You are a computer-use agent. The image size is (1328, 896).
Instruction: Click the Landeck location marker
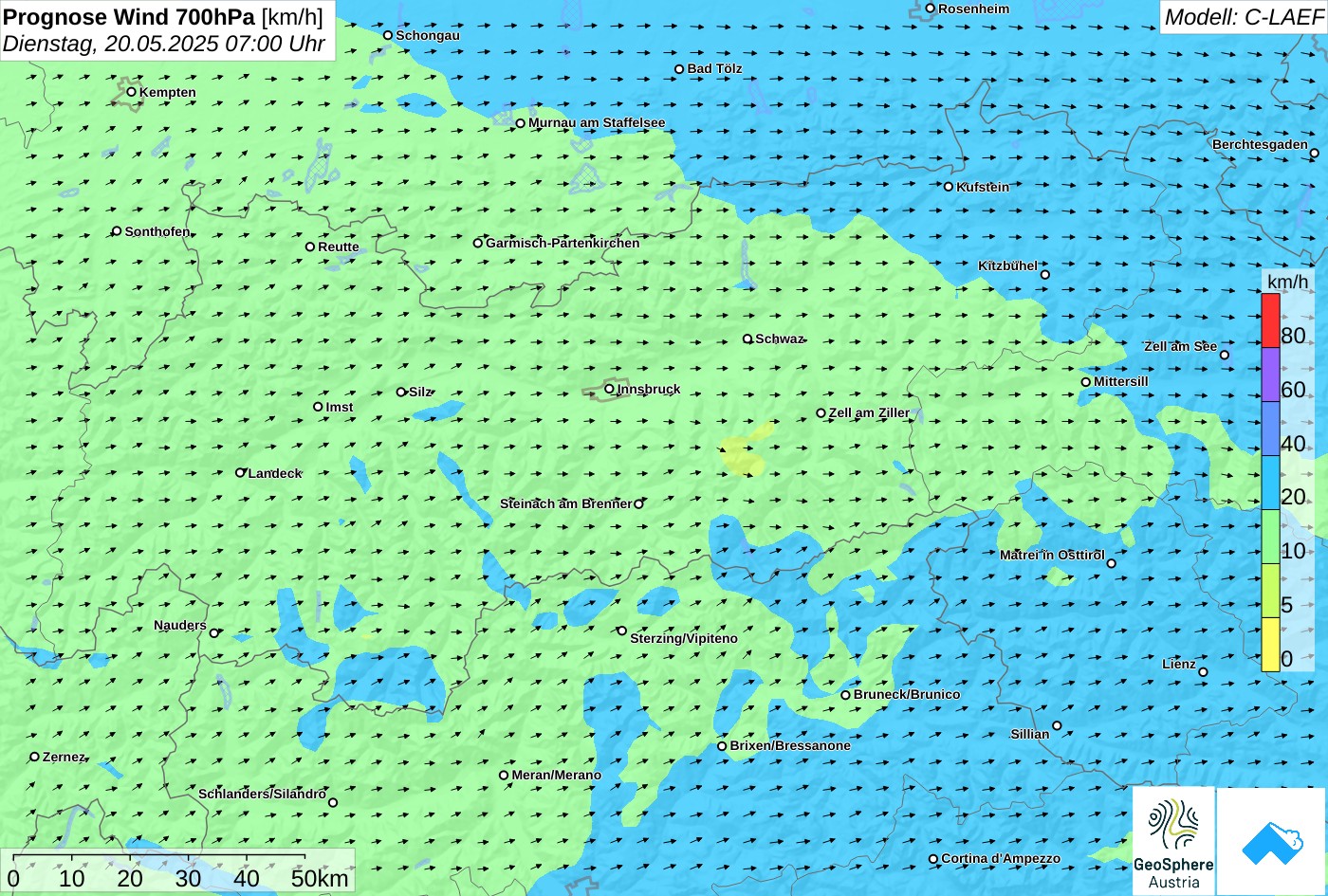pos(241,472)
